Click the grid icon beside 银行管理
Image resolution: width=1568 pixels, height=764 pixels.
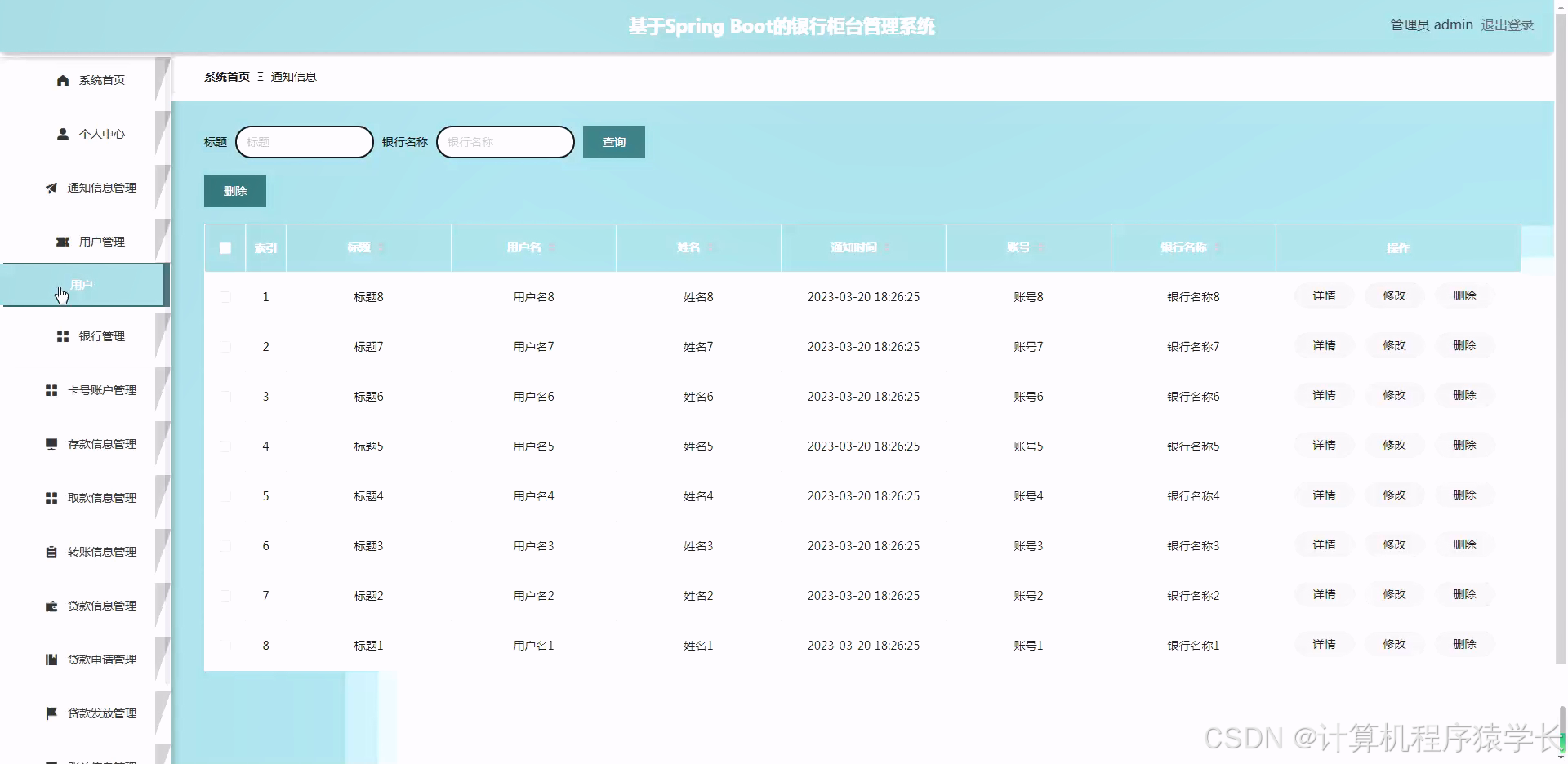(63, 336)
